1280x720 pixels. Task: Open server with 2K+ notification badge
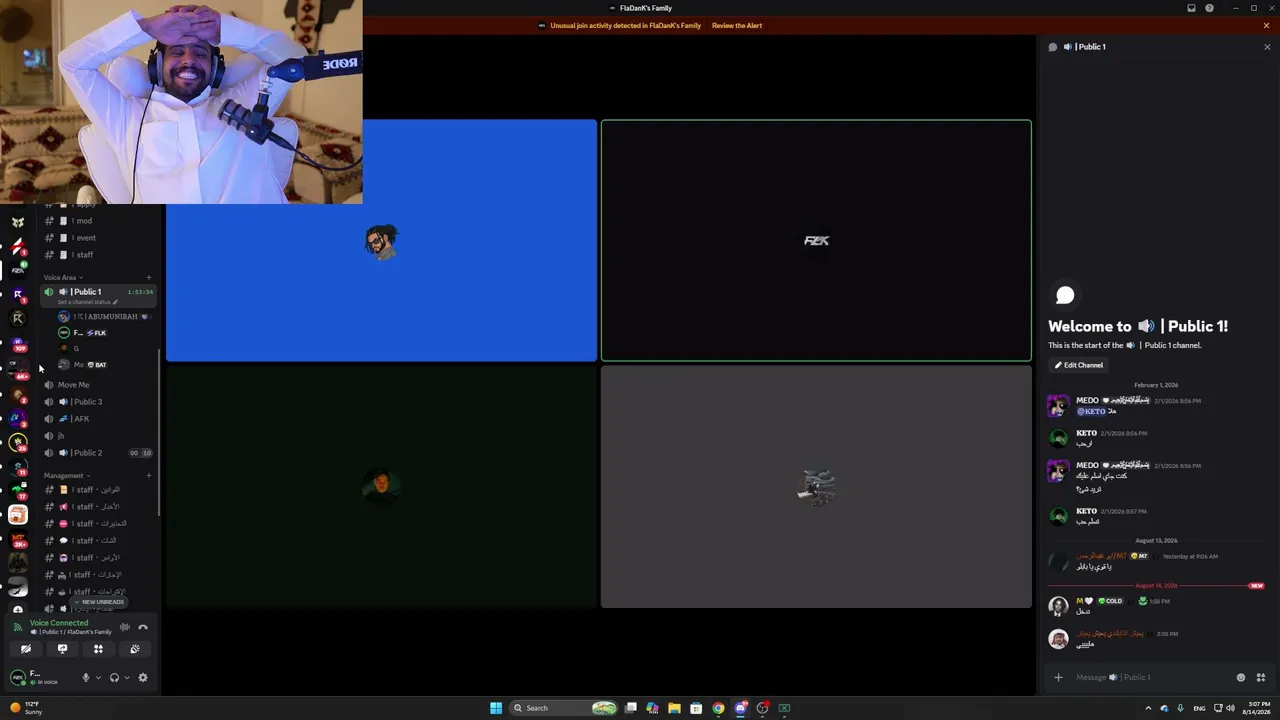[18, 539]
